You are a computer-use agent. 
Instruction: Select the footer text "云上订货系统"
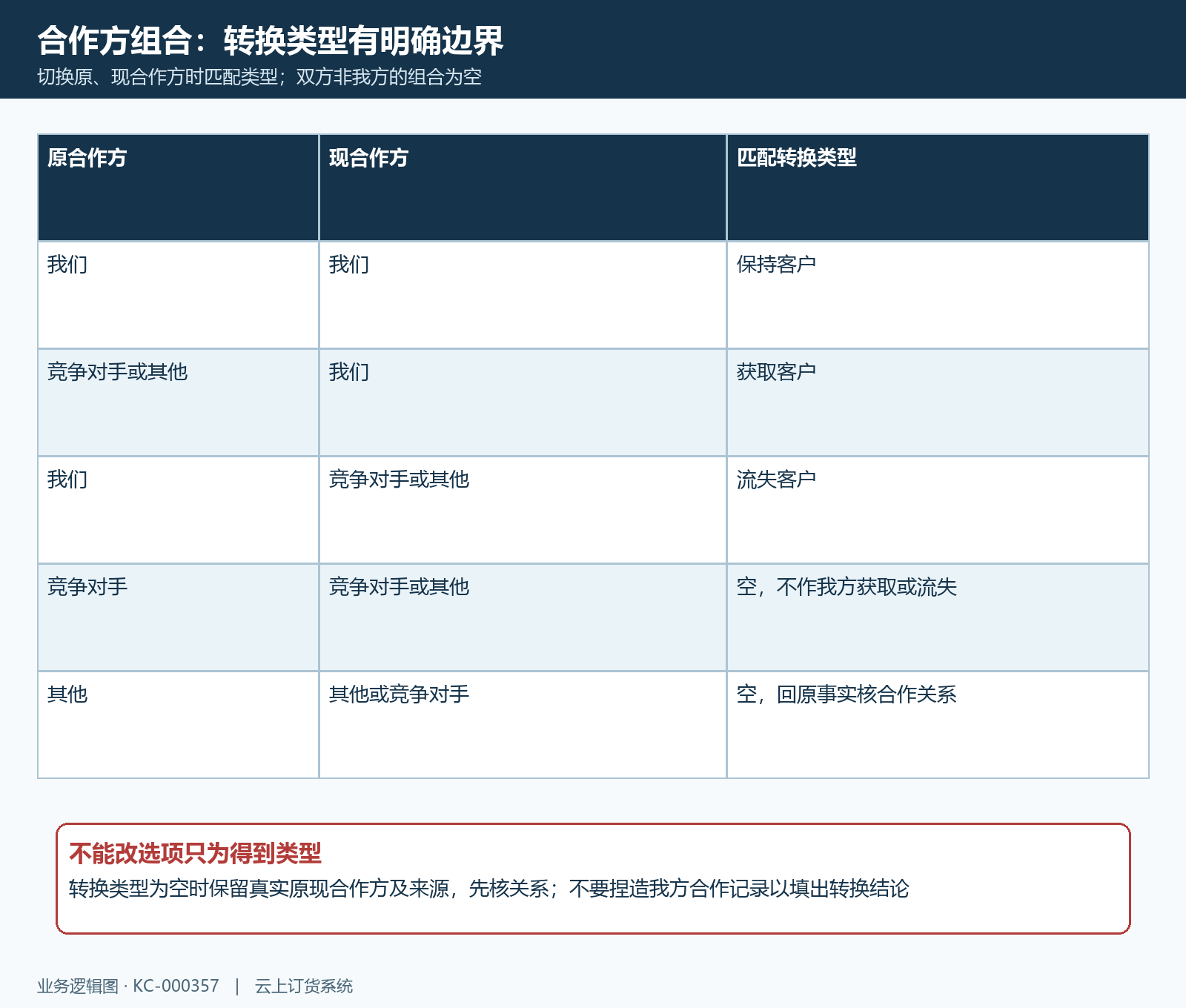[x=304, y=986]
